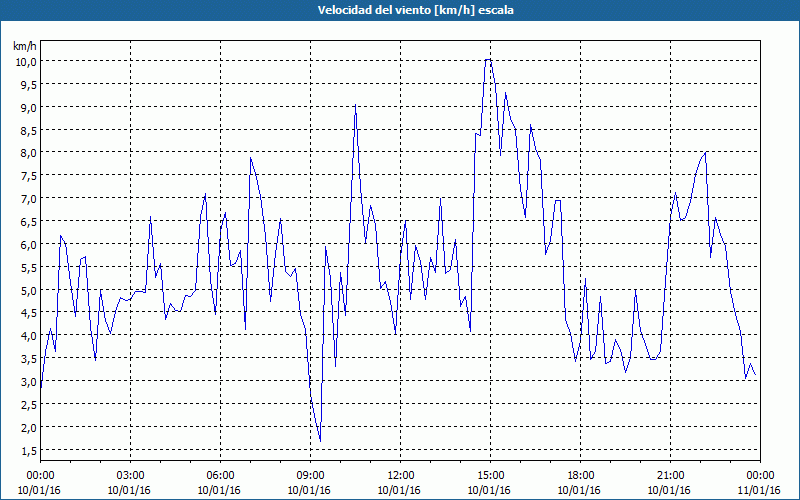
Task: Click the '8,5' y-axis label
Action: (28, 130)
